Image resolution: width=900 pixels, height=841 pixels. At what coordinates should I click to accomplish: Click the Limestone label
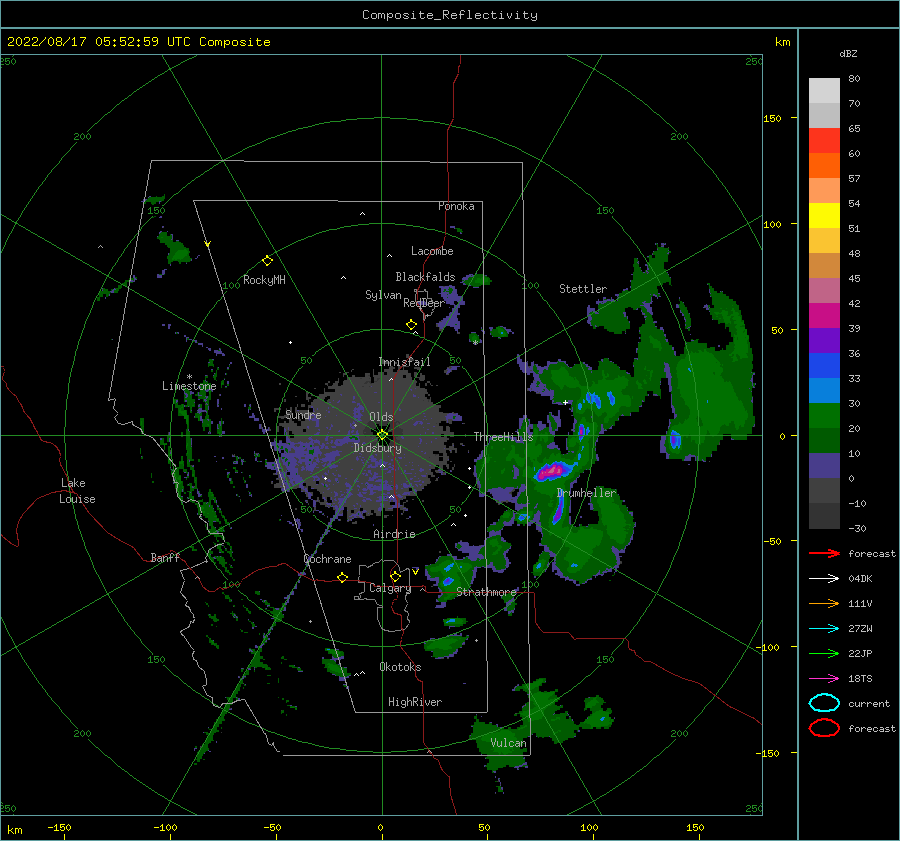click(189, 386)
